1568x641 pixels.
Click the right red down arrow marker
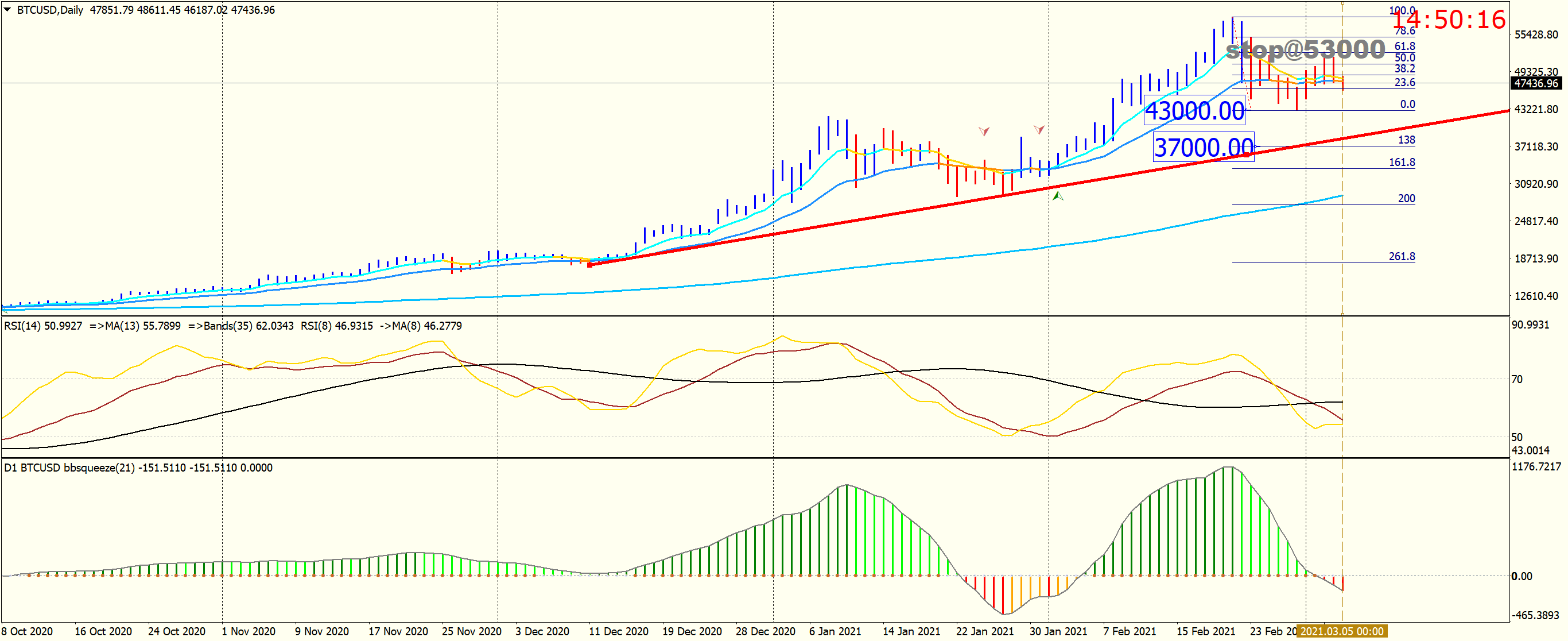pos(1039,129)
